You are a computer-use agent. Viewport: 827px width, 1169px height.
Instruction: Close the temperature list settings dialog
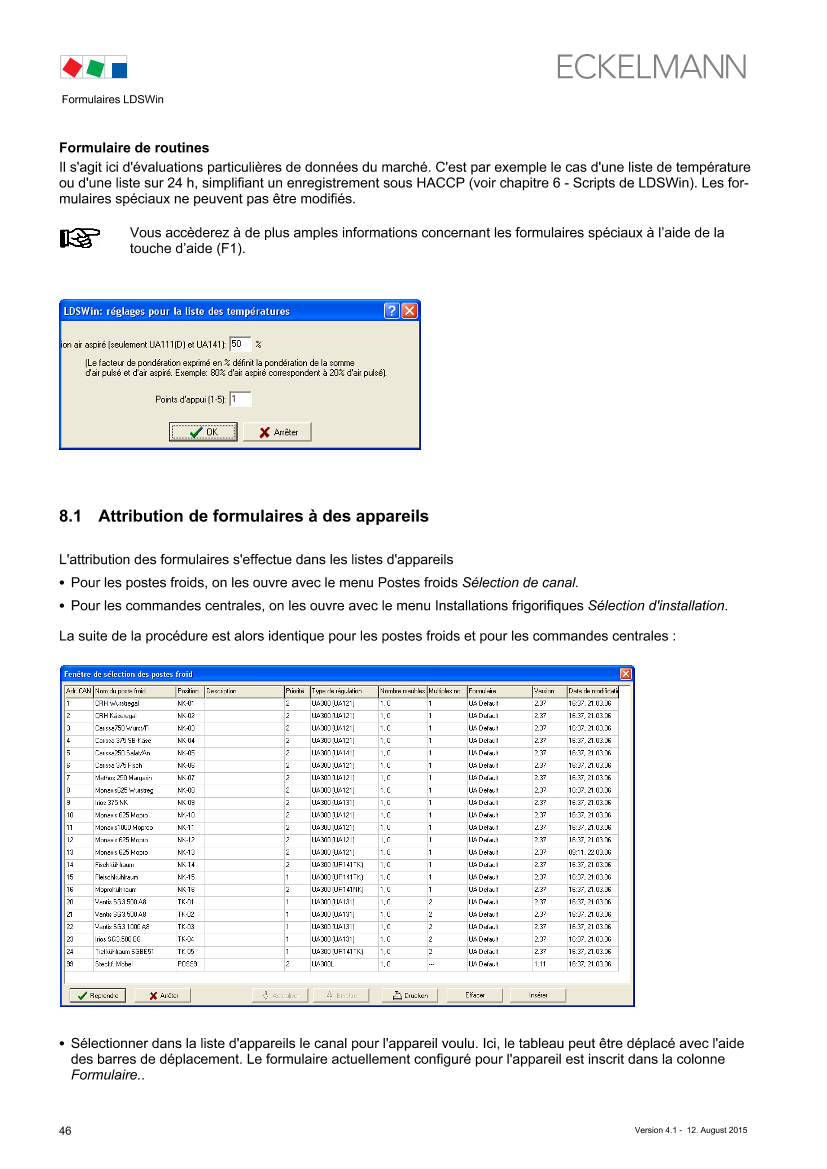tap(409, 311)
